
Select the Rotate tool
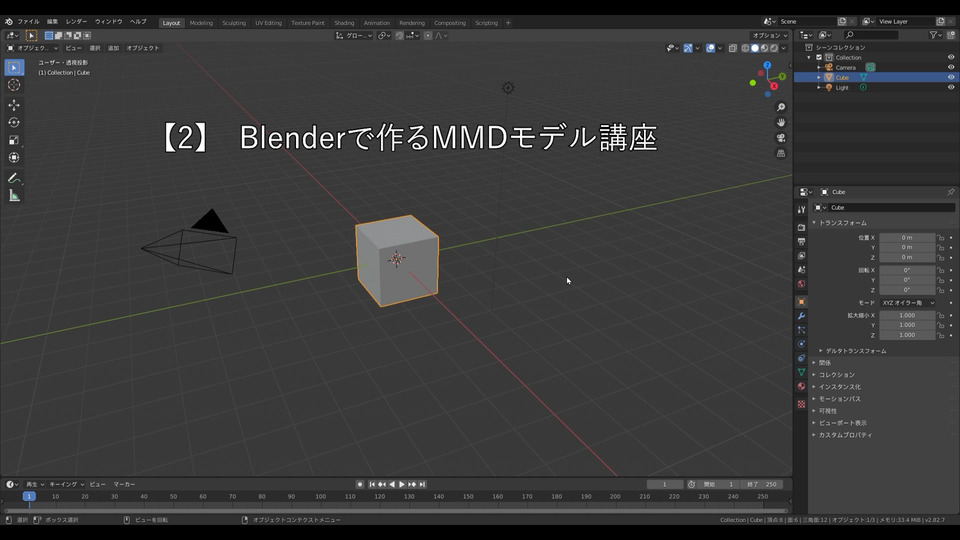[x=14, y=122]
